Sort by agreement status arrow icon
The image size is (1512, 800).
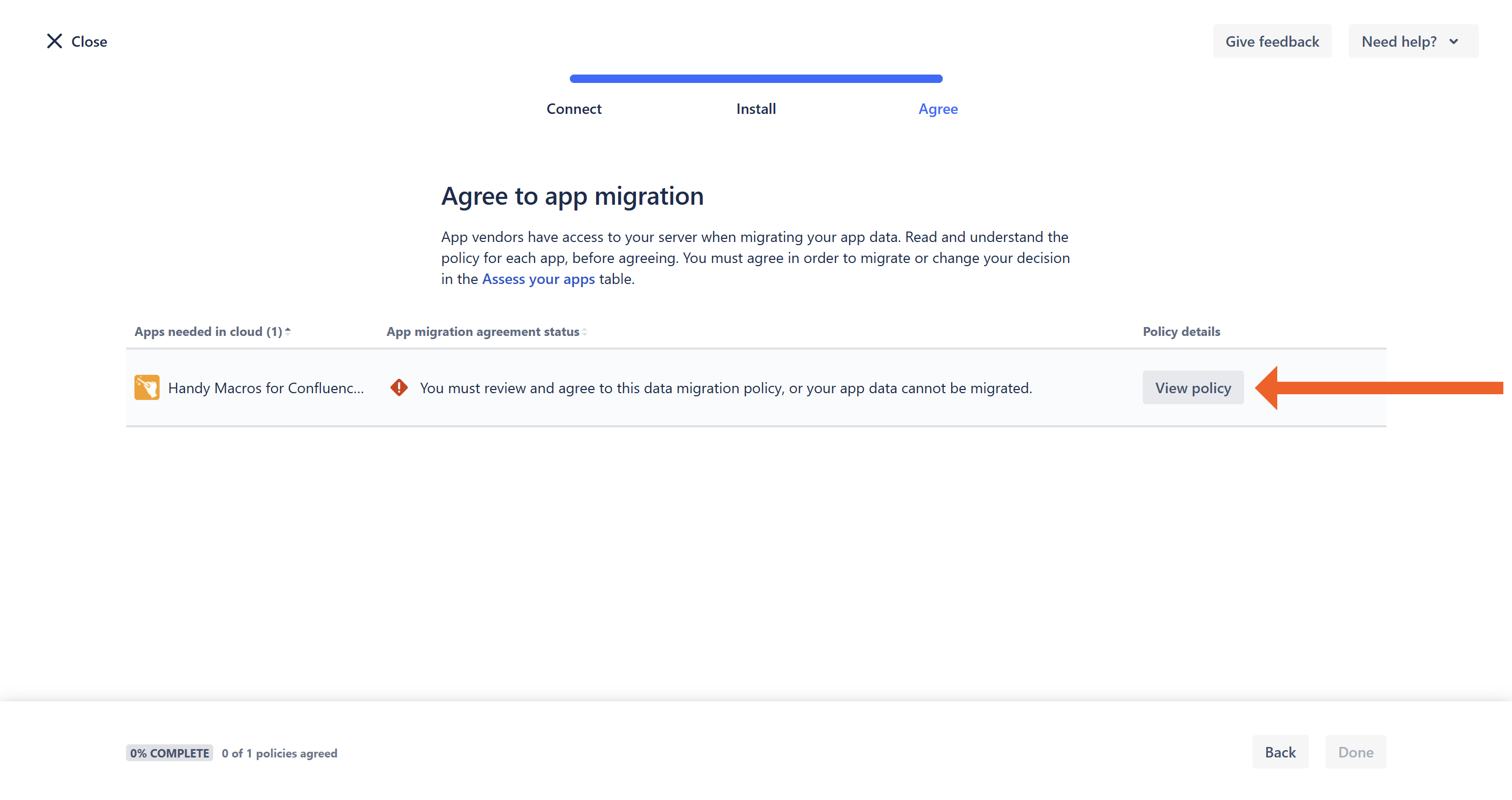click(x=585, y=332)
